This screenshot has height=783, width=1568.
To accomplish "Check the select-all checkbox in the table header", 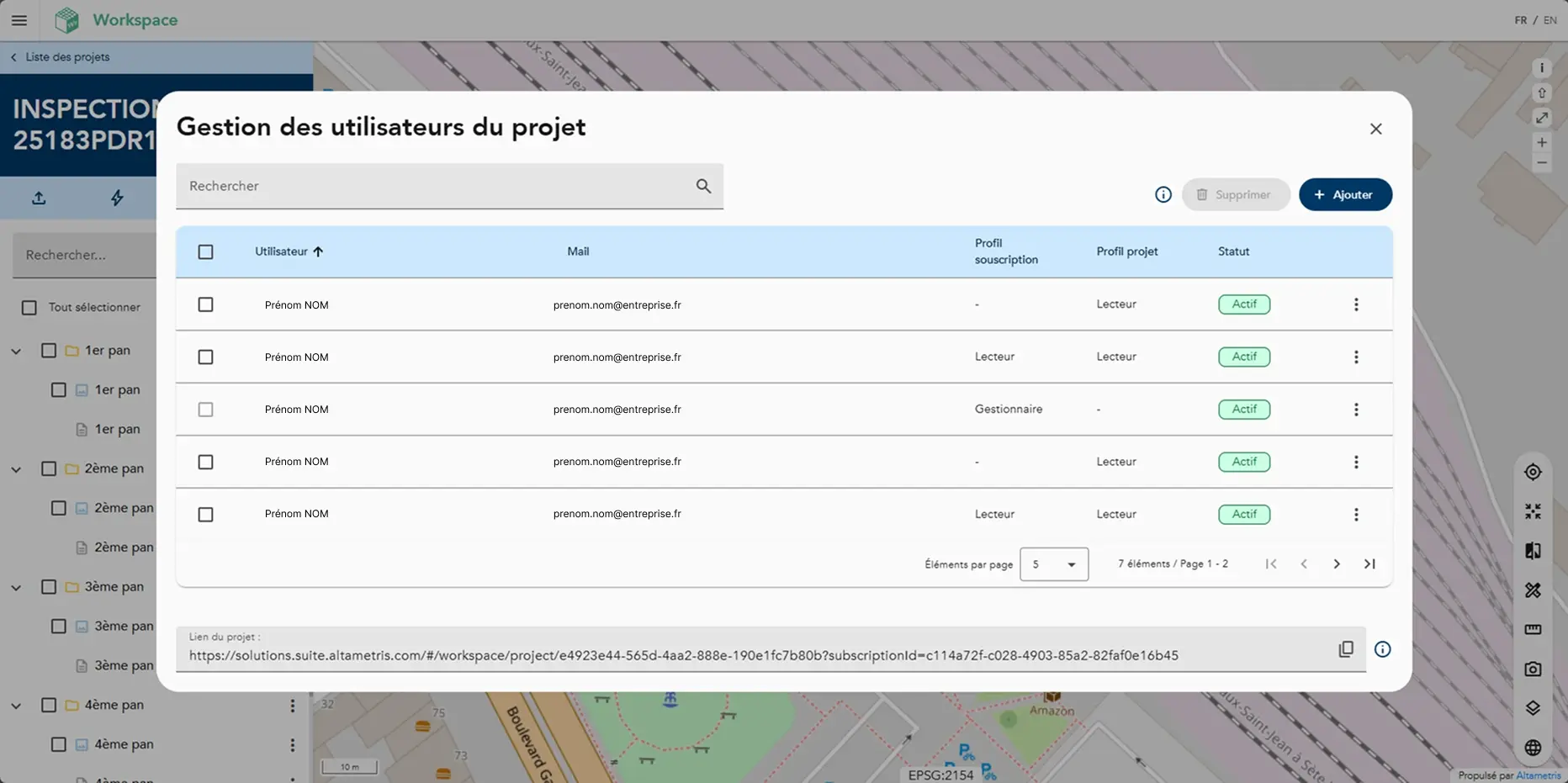I will tap(205, 251).
